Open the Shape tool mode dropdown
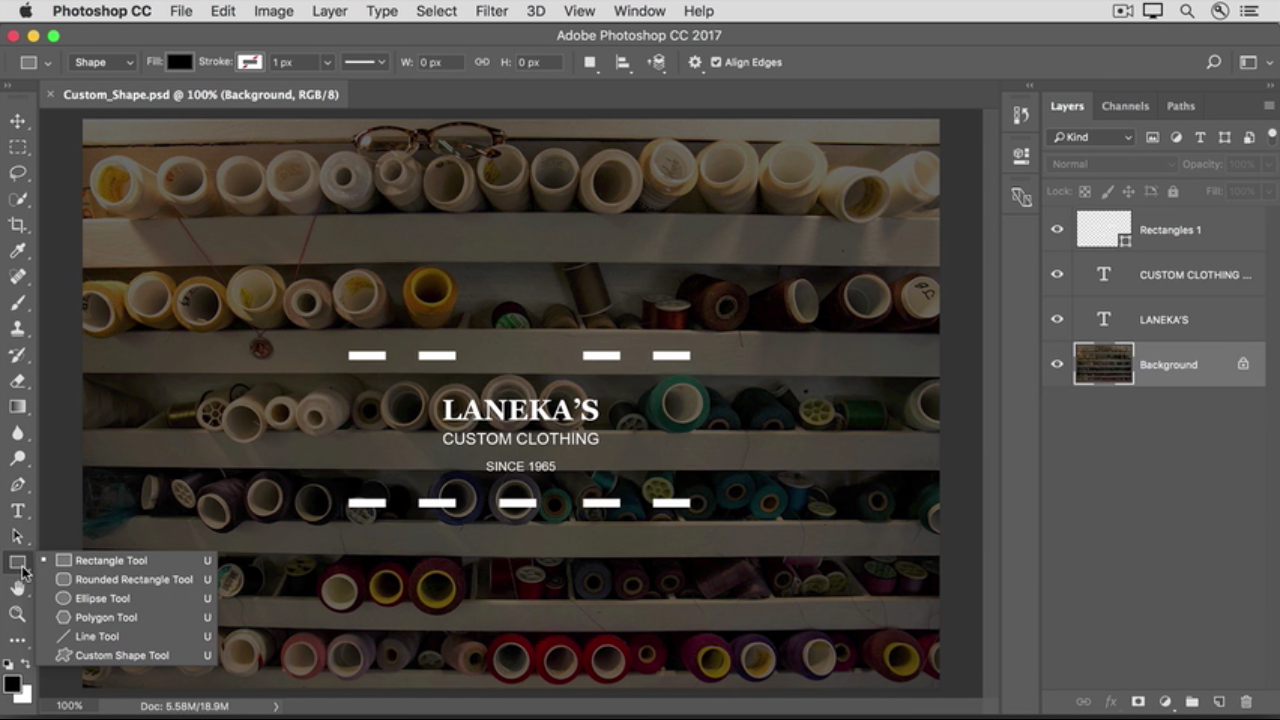Screen dimensions: 1280x720 tap(102, 62)
